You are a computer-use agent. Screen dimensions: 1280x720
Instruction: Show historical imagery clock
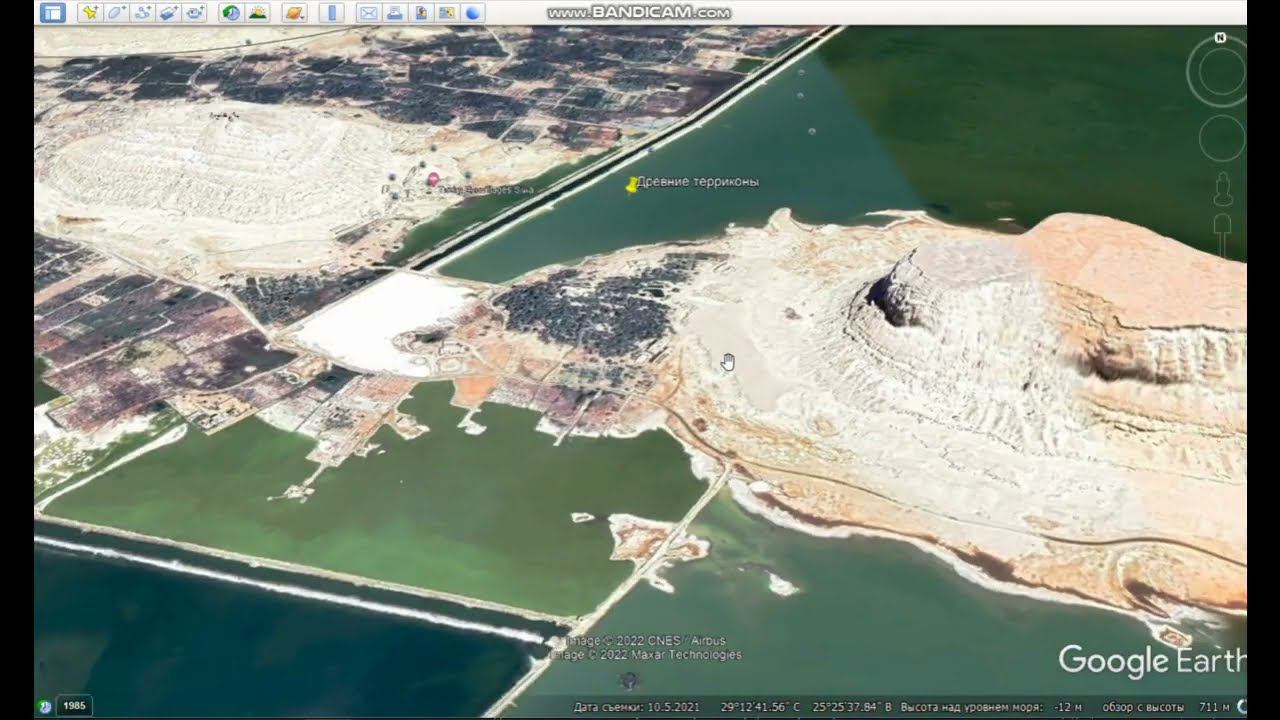[231, 13]
